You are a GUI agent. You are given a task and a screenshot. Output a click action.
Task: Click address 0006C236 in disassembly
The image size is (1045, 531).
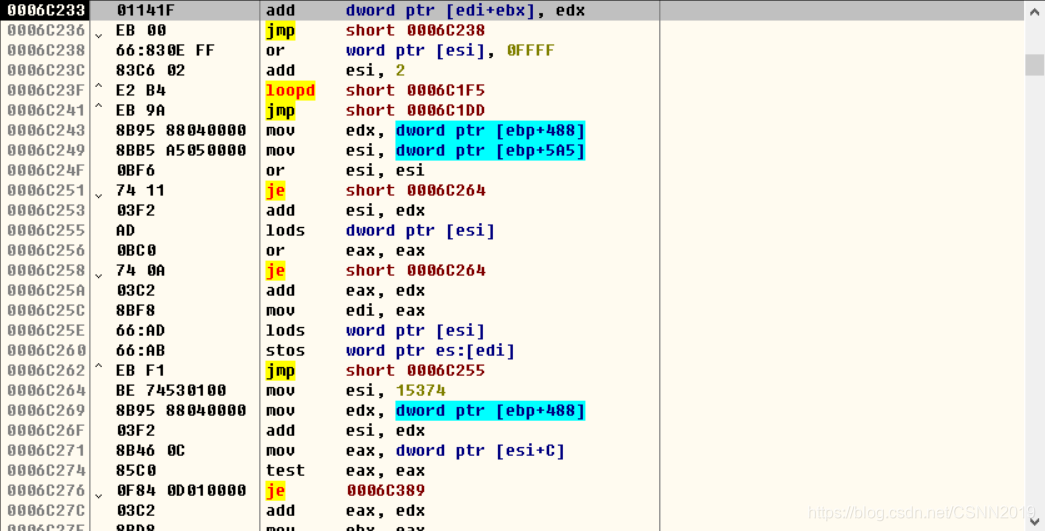pos(45,31)
